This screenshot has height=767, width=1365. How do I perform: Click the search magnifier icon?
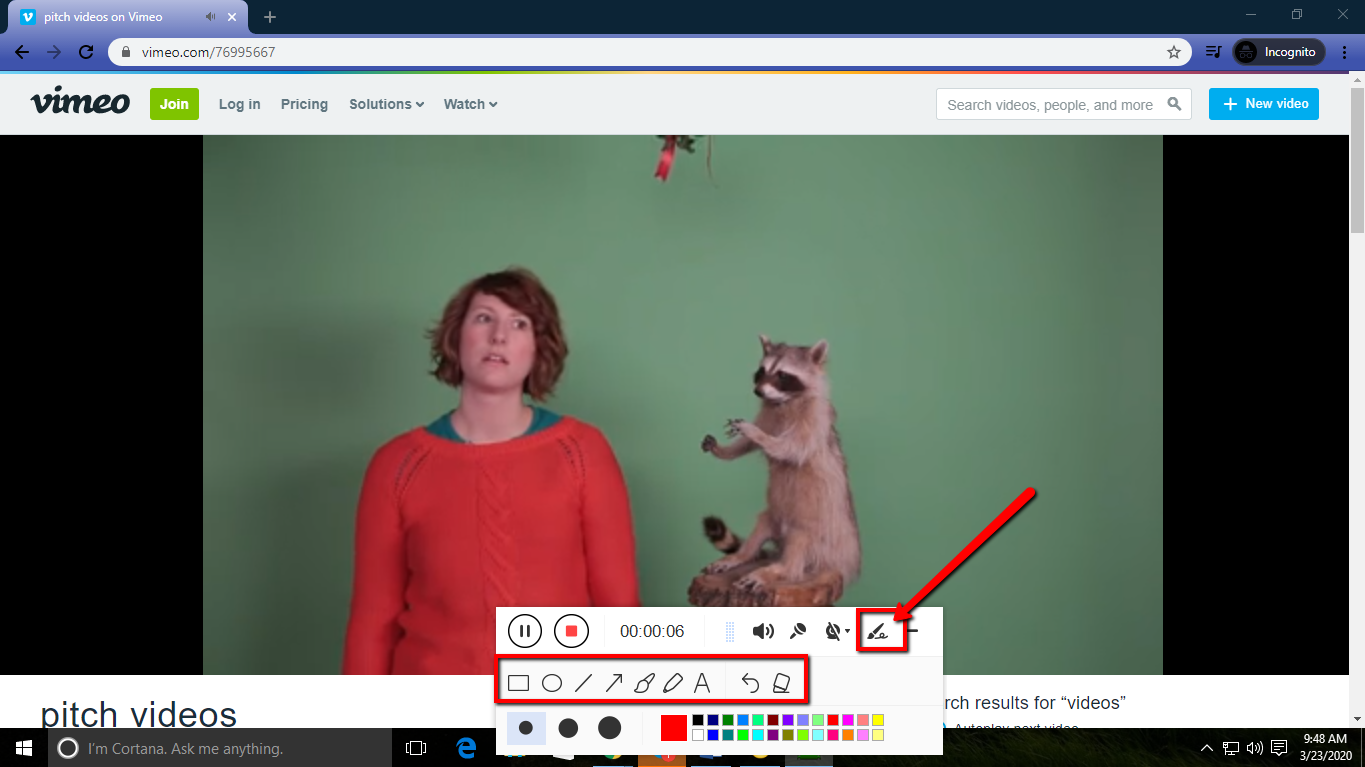(1174, 104)
